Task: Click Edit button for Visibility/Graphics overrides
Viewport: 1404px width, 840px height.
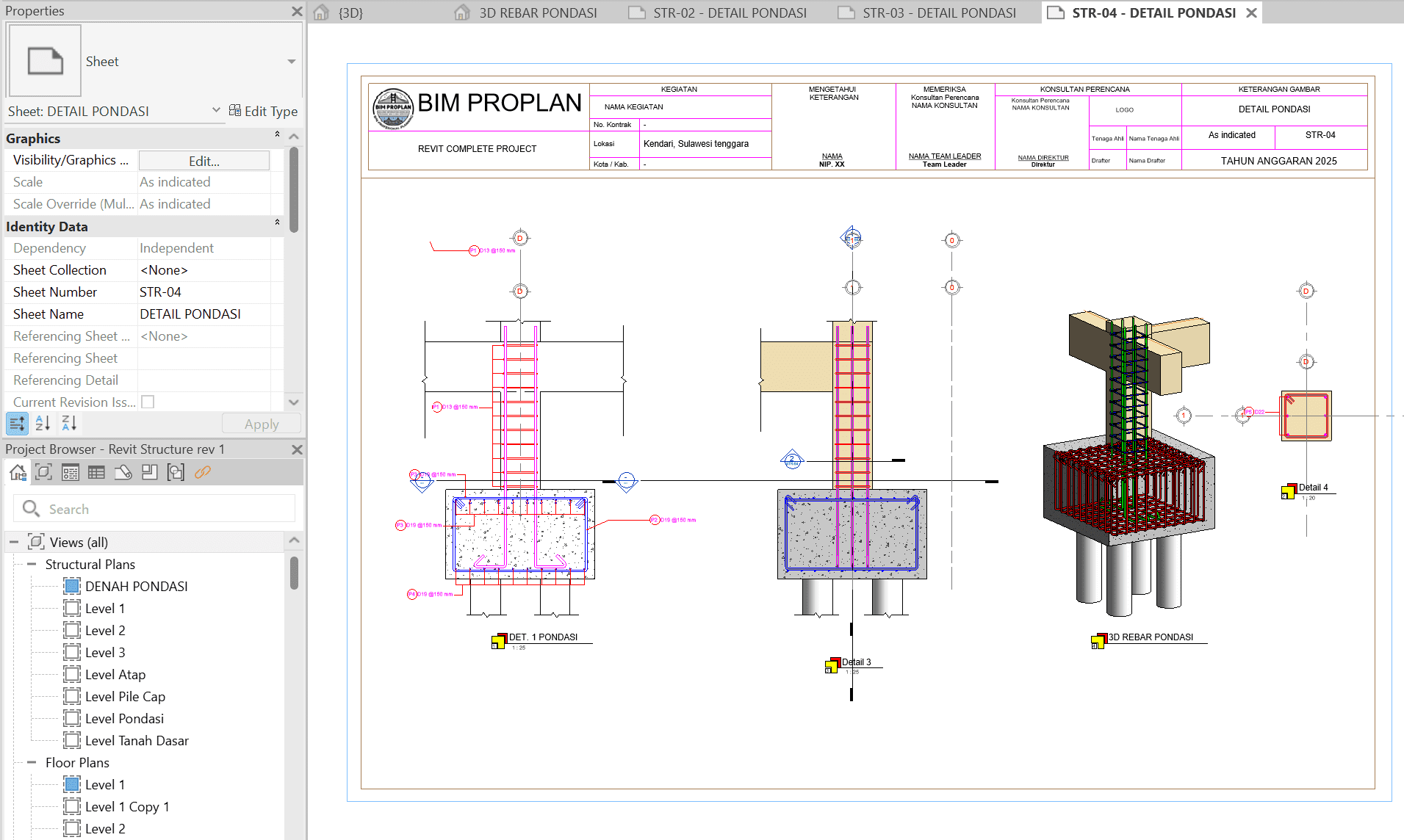Action: [204, 161]
